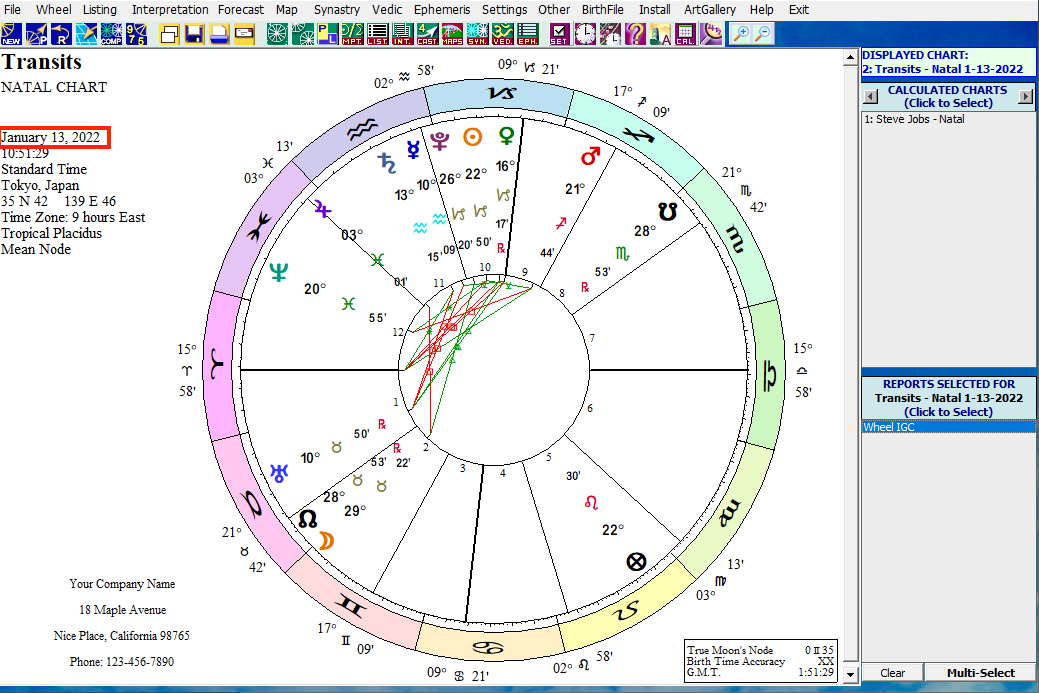Click right arrow in Calculated Charts header

tap(1025, 97)
